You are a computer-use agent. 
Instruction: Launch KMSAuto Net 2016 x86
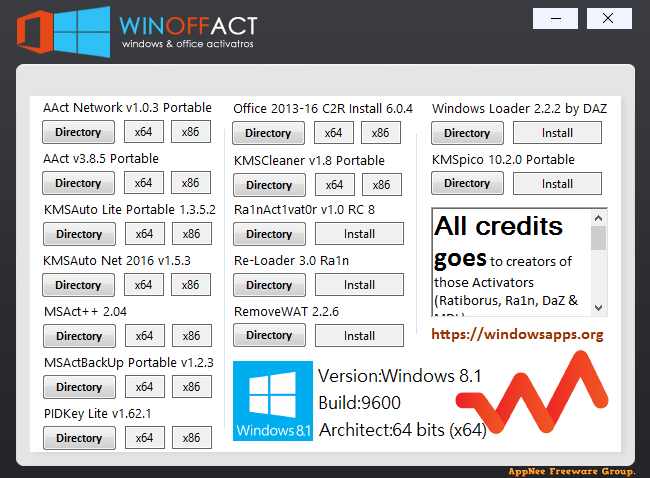click(x=191, y=285)
